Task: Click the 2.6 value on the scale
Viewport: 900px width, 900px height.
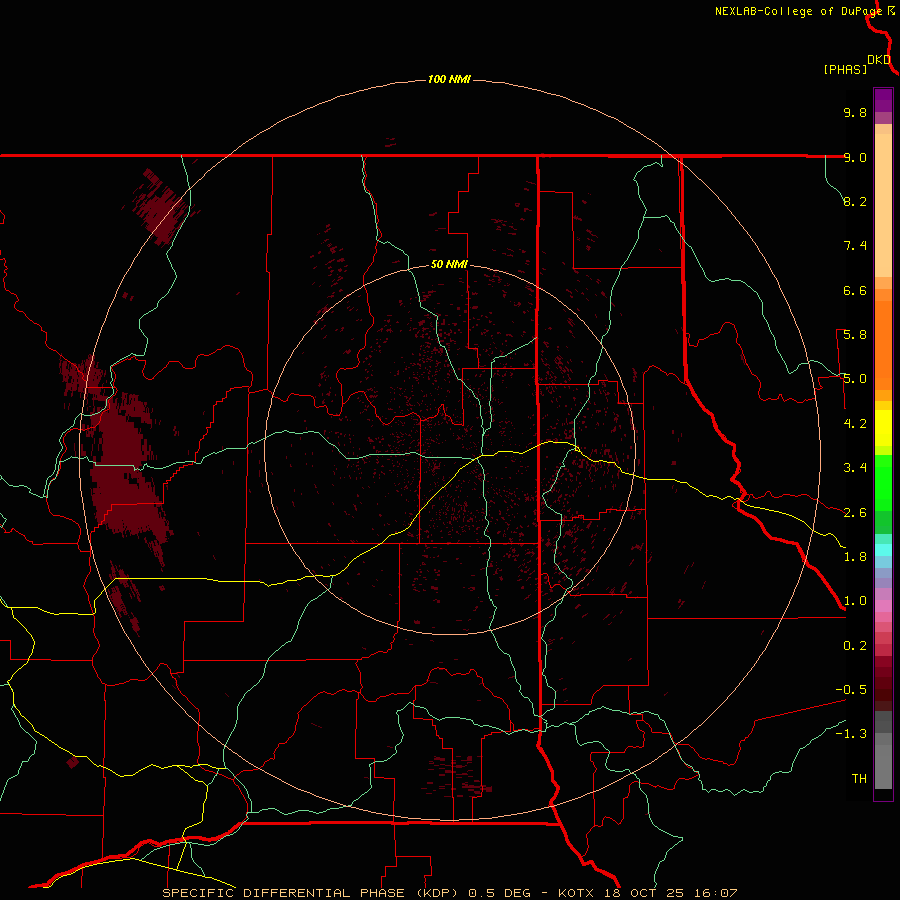Action: 855,513
